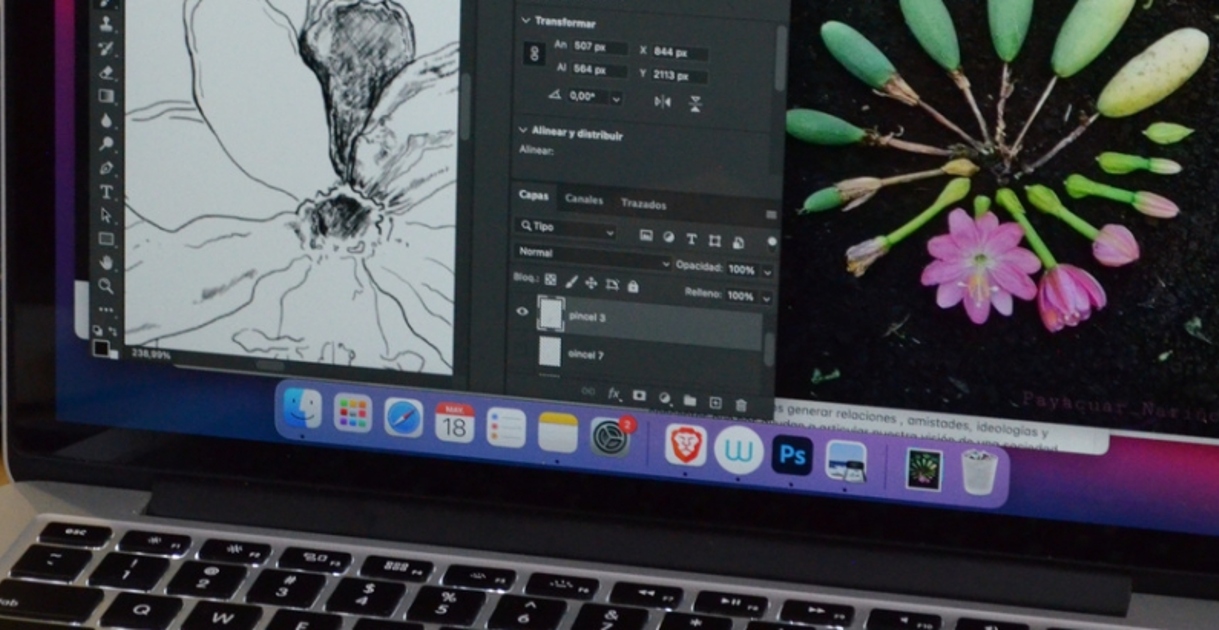This screenshot has height=630, width=1219.
Task: Open the Trazados tab
Action: (x=643, y=204)
